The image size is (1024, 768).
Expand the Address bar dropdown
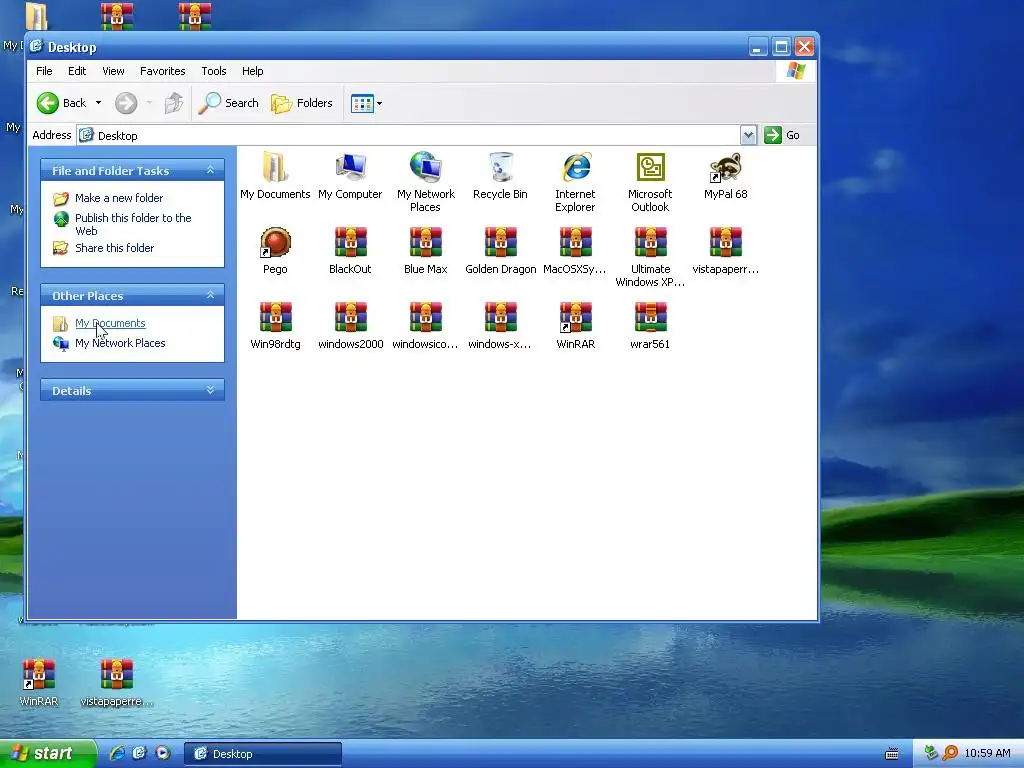pos(748,135)
